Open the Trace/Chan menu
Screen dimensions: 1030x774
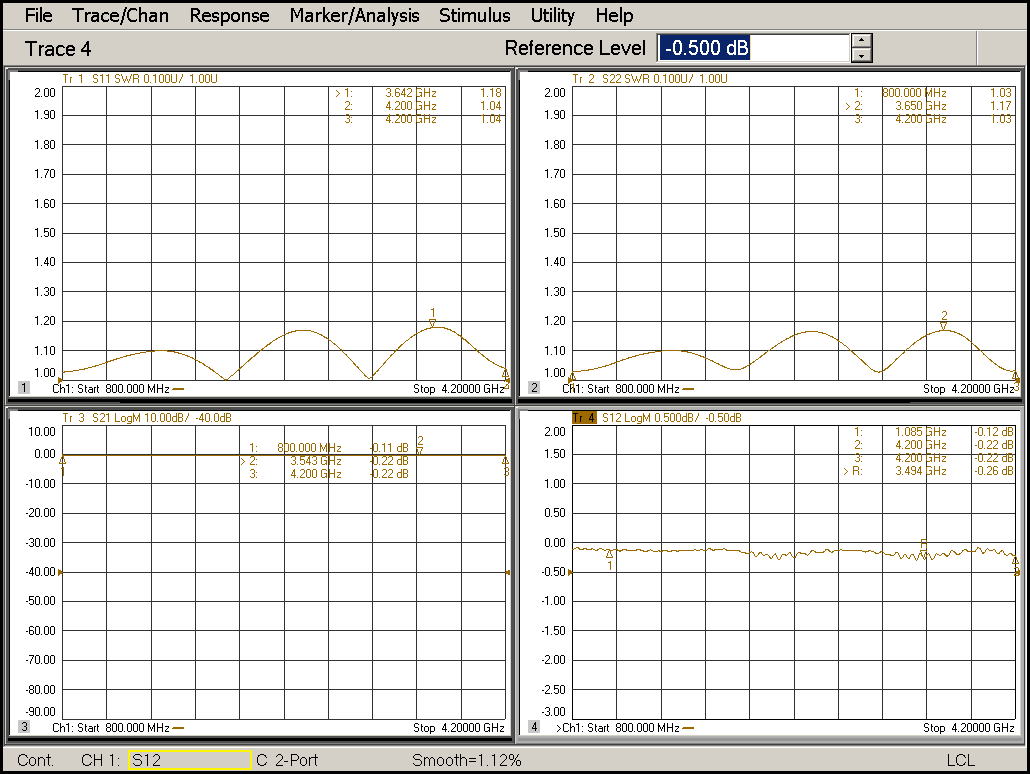point(120,15)
